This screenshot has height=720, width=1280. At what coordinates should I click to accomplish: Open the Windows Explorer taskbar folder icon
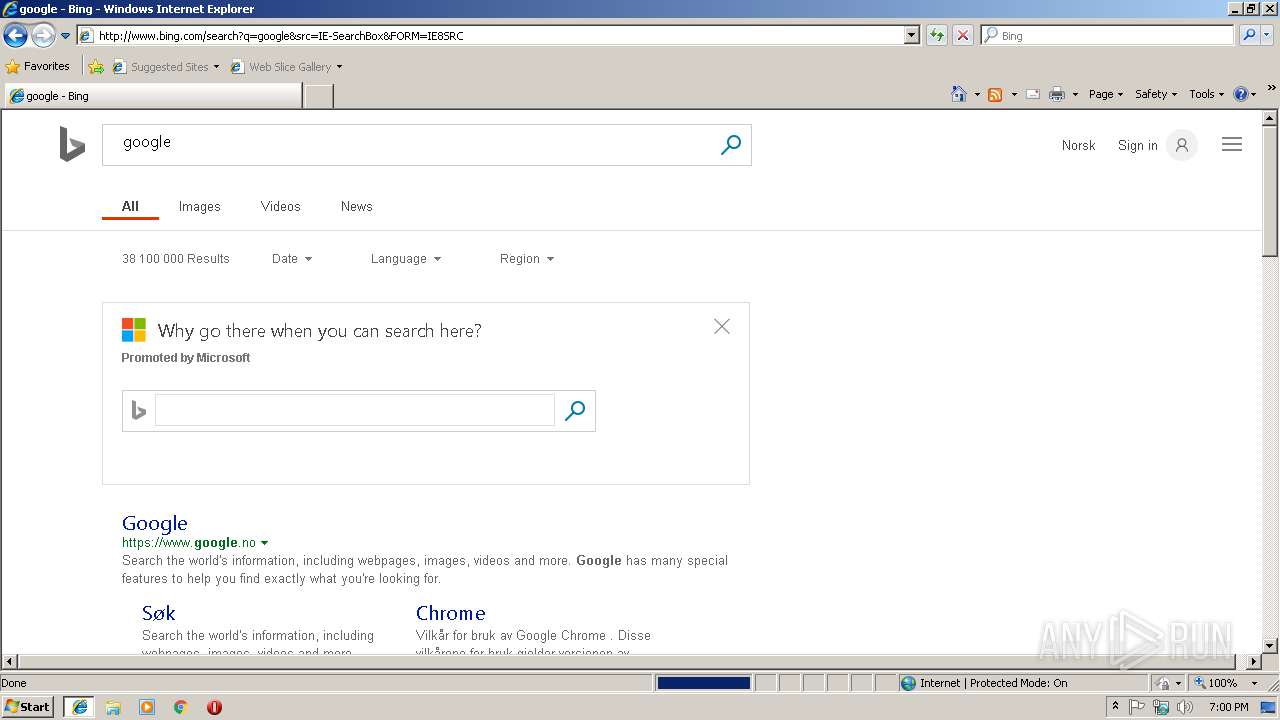click(113, 707)
